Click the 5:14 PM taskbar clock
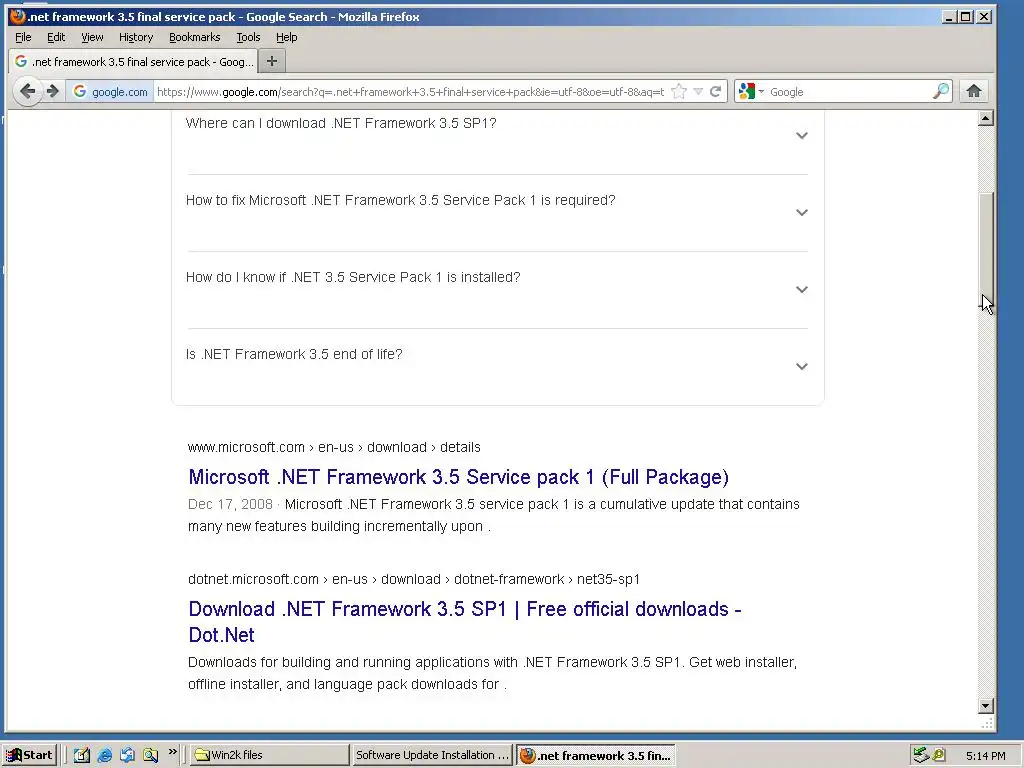This screenshot has height=768, width=1024. pos(985,756)
